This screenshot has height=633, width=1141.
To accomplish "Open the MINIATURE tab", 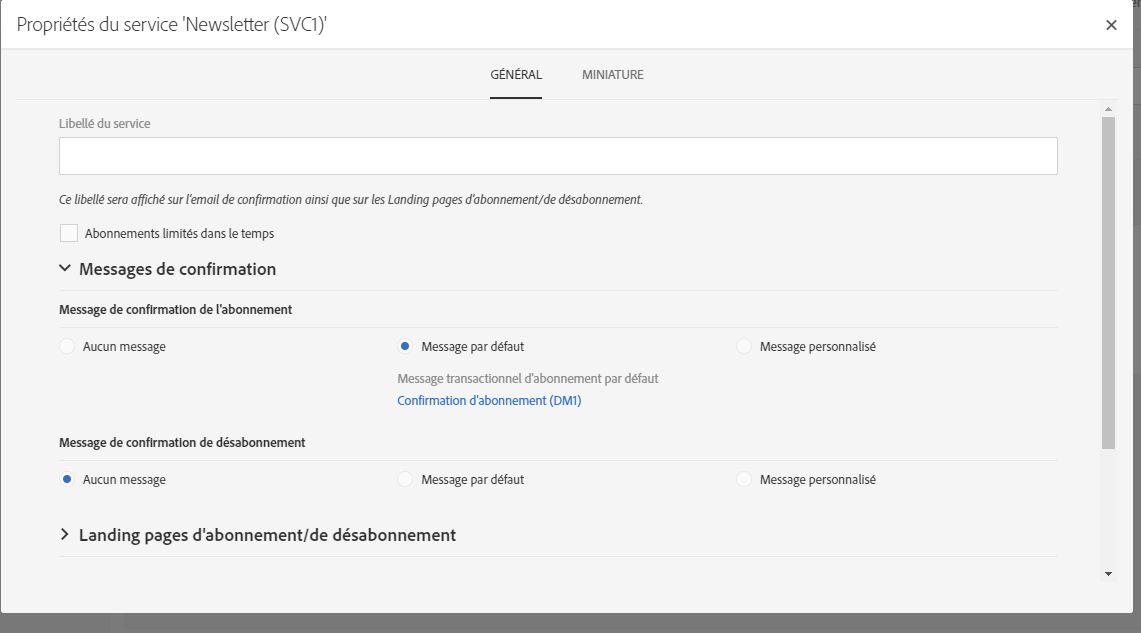I will 613,75.
